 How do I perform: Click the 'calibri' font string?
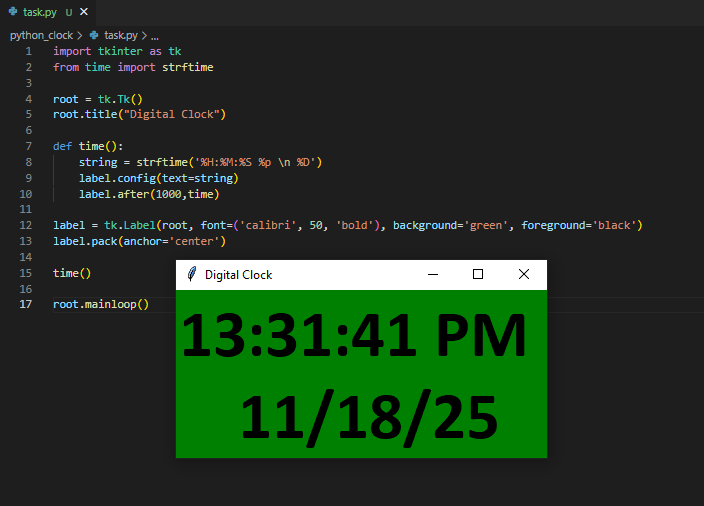268,225
